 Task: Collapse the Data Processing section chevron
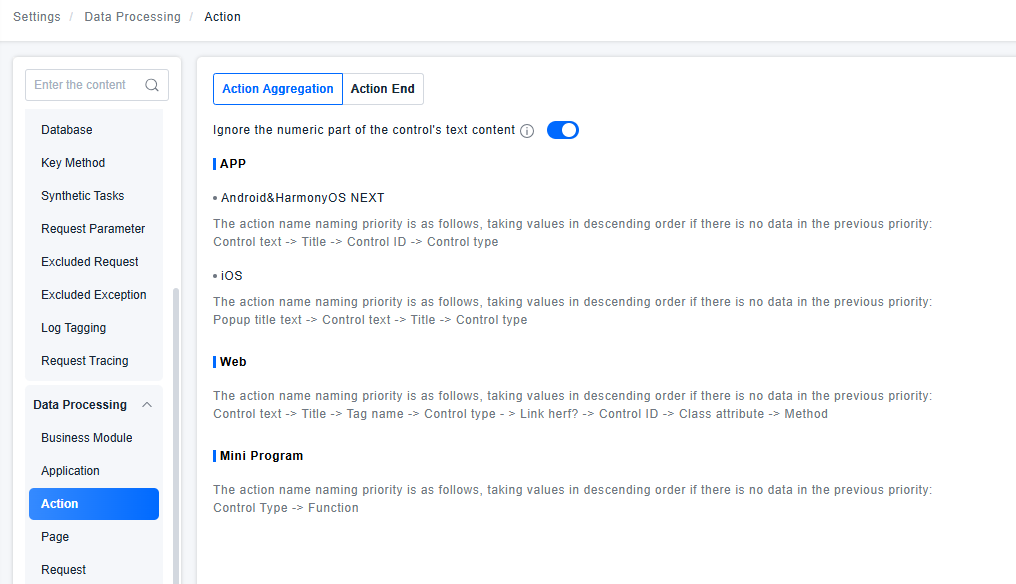click(x=147, y=405)
